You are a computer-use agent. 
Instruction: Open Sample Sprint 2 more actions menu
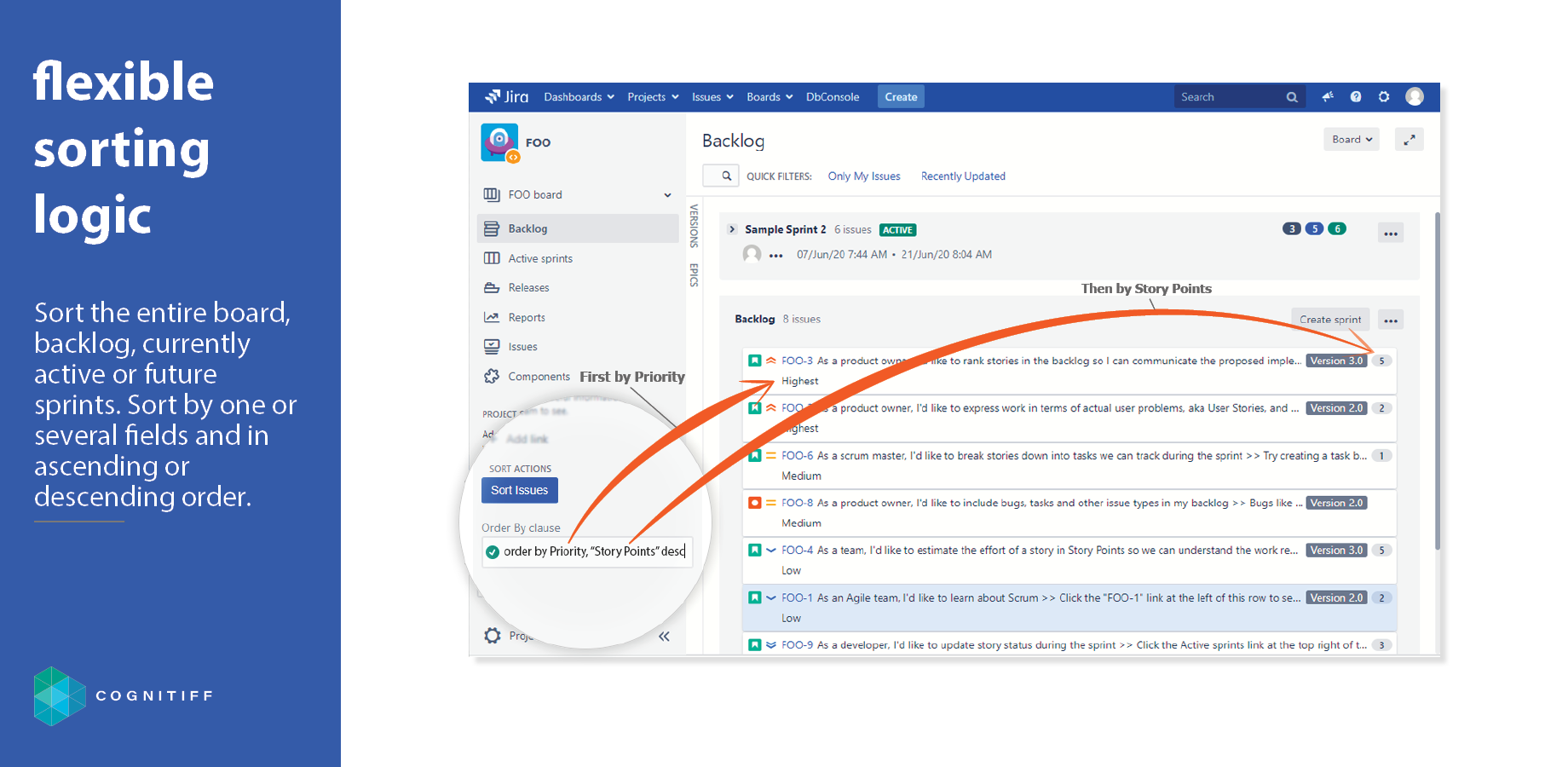pos(1391,233)
